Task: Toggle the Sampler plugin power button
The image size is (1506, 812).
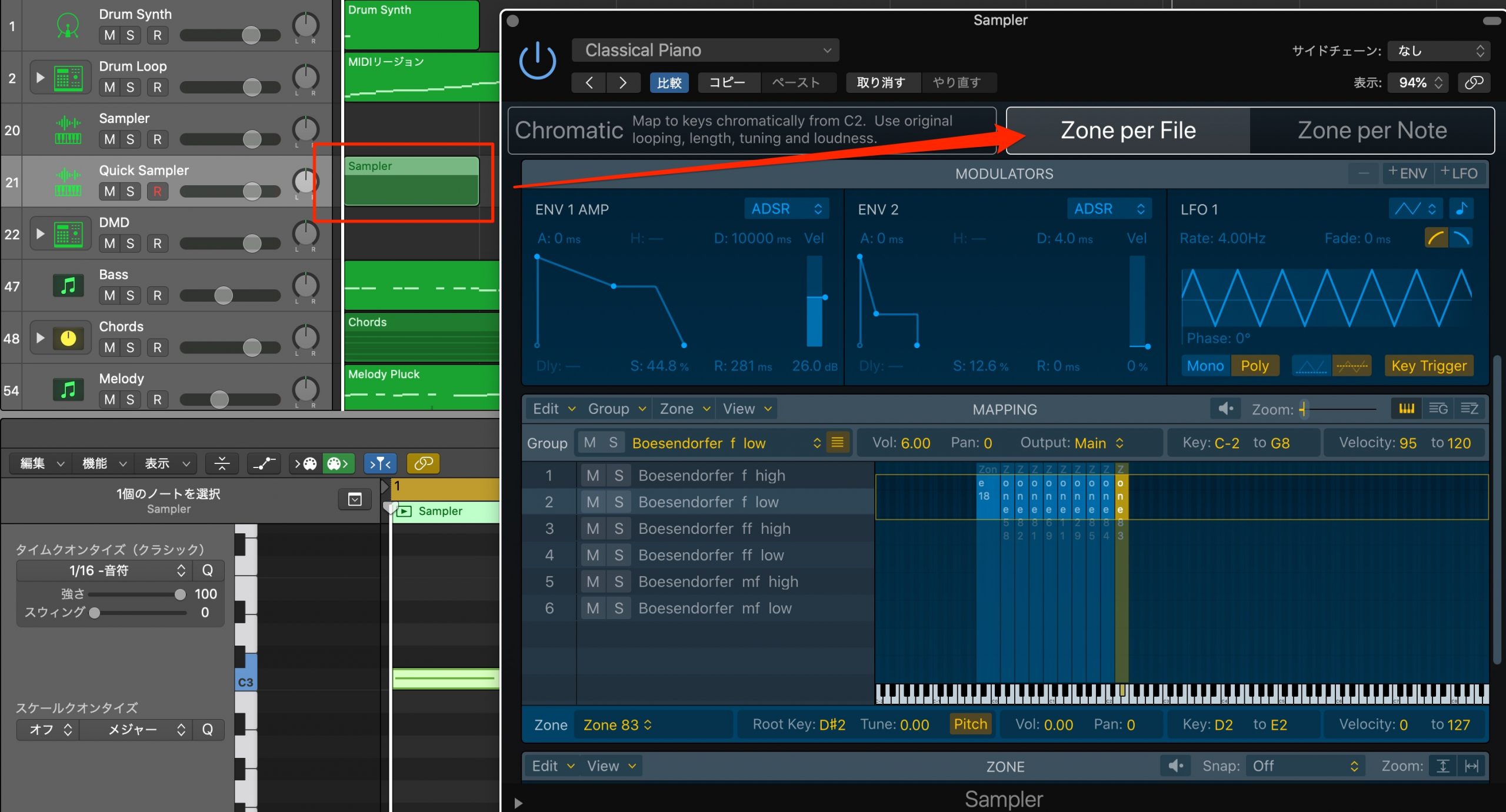Action: [x=537, y=61]
